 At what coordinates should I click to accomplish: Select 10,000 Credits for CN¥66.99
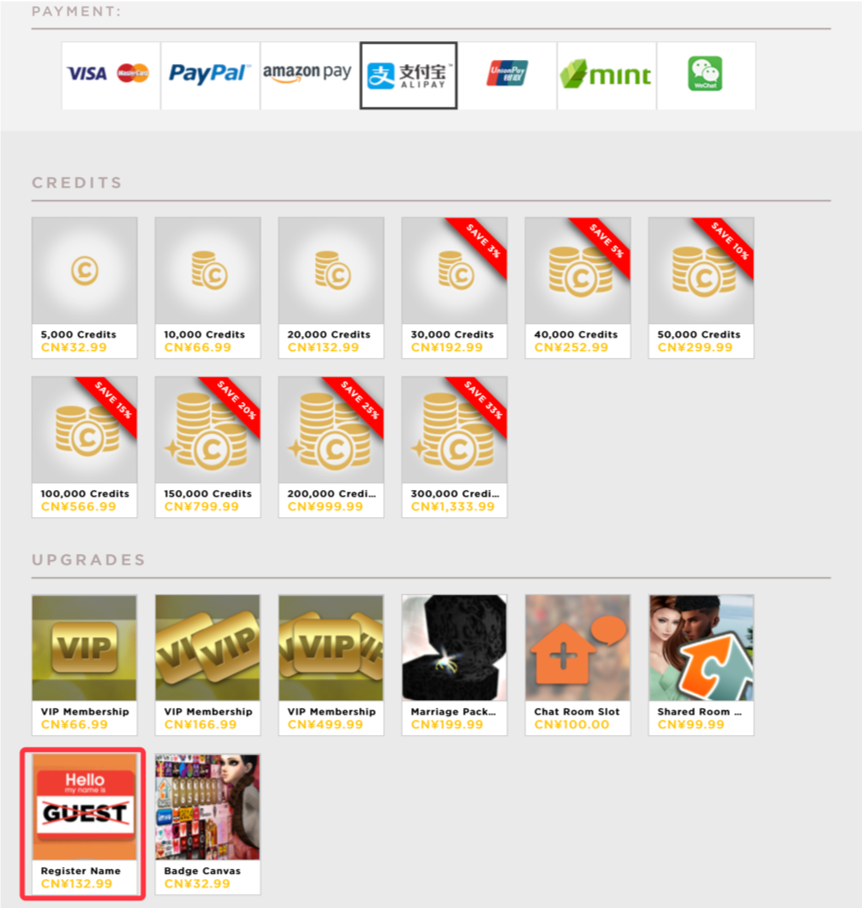pos(208,288)
